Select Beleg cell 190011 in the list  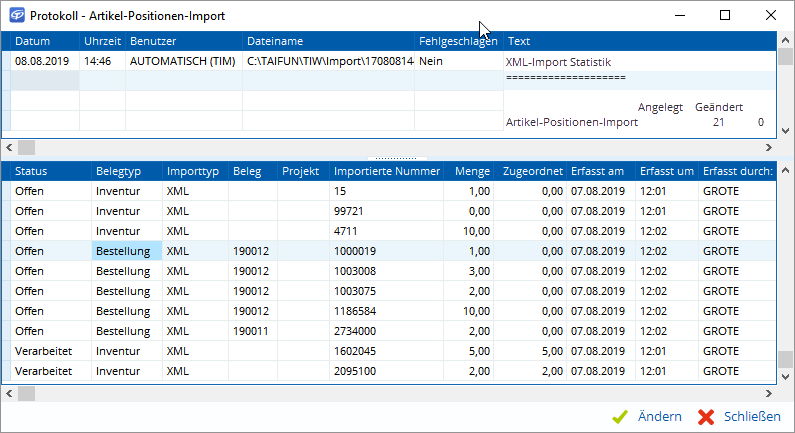251,331
